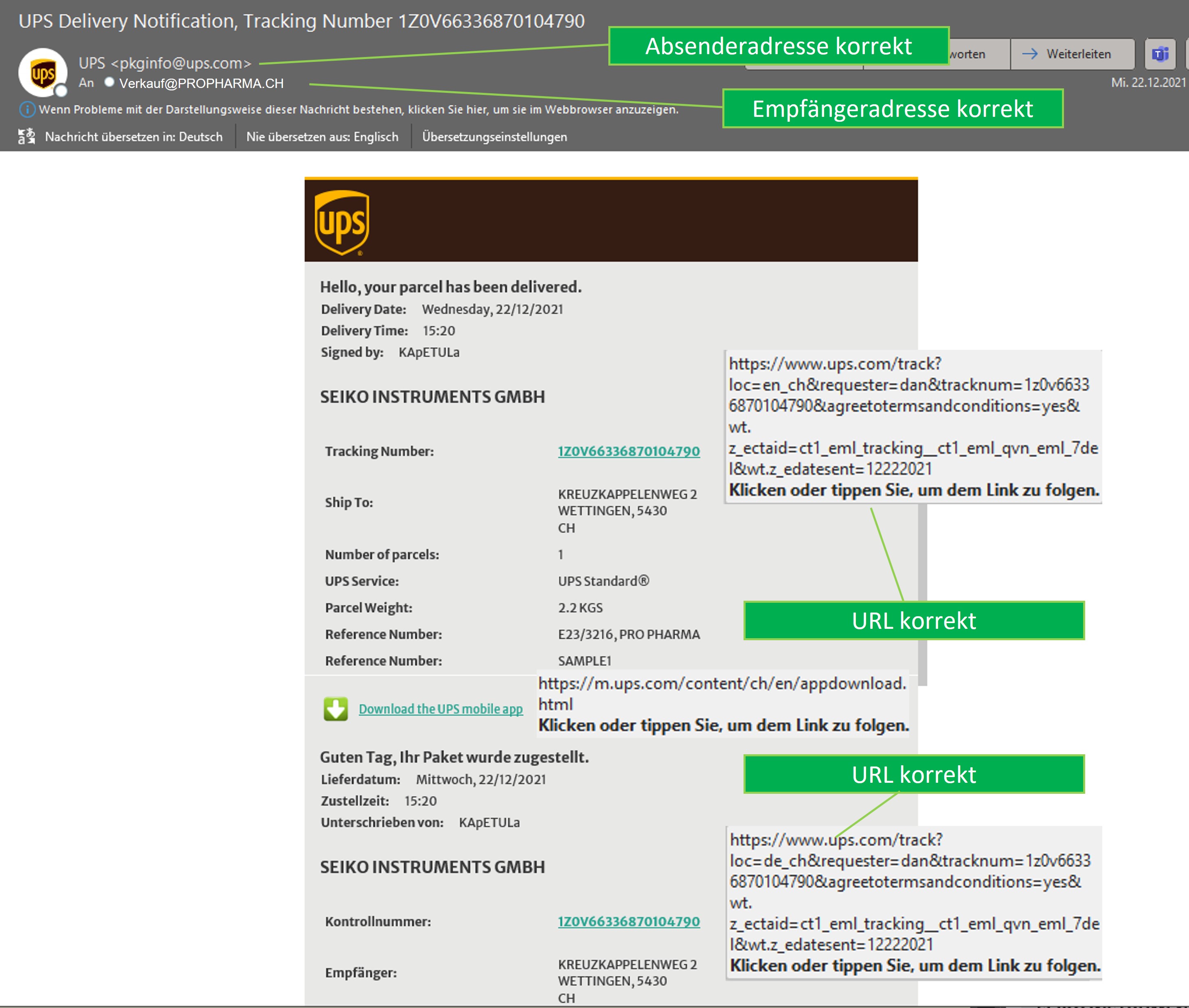Click the info icon in display warning bar
Screen dimensions: 1189x1008
click(x=27, y=109)
